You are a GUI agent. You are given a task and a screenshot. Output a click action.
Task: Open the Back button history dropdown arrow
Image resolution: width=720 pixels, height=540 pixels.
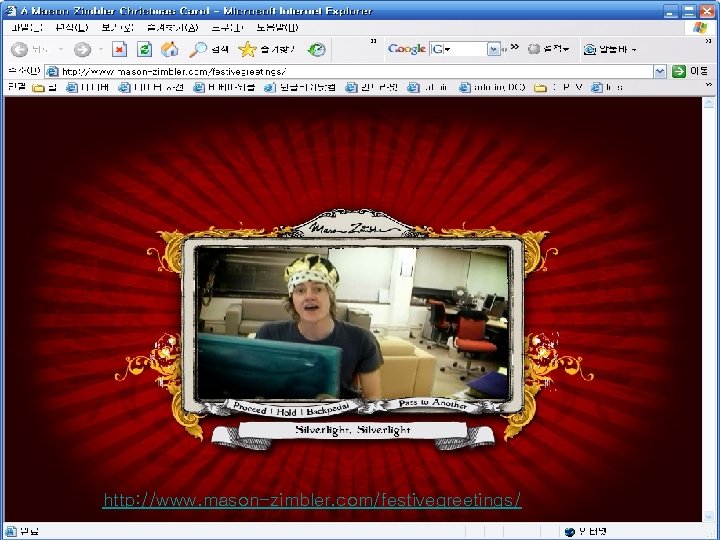[61, 49]
